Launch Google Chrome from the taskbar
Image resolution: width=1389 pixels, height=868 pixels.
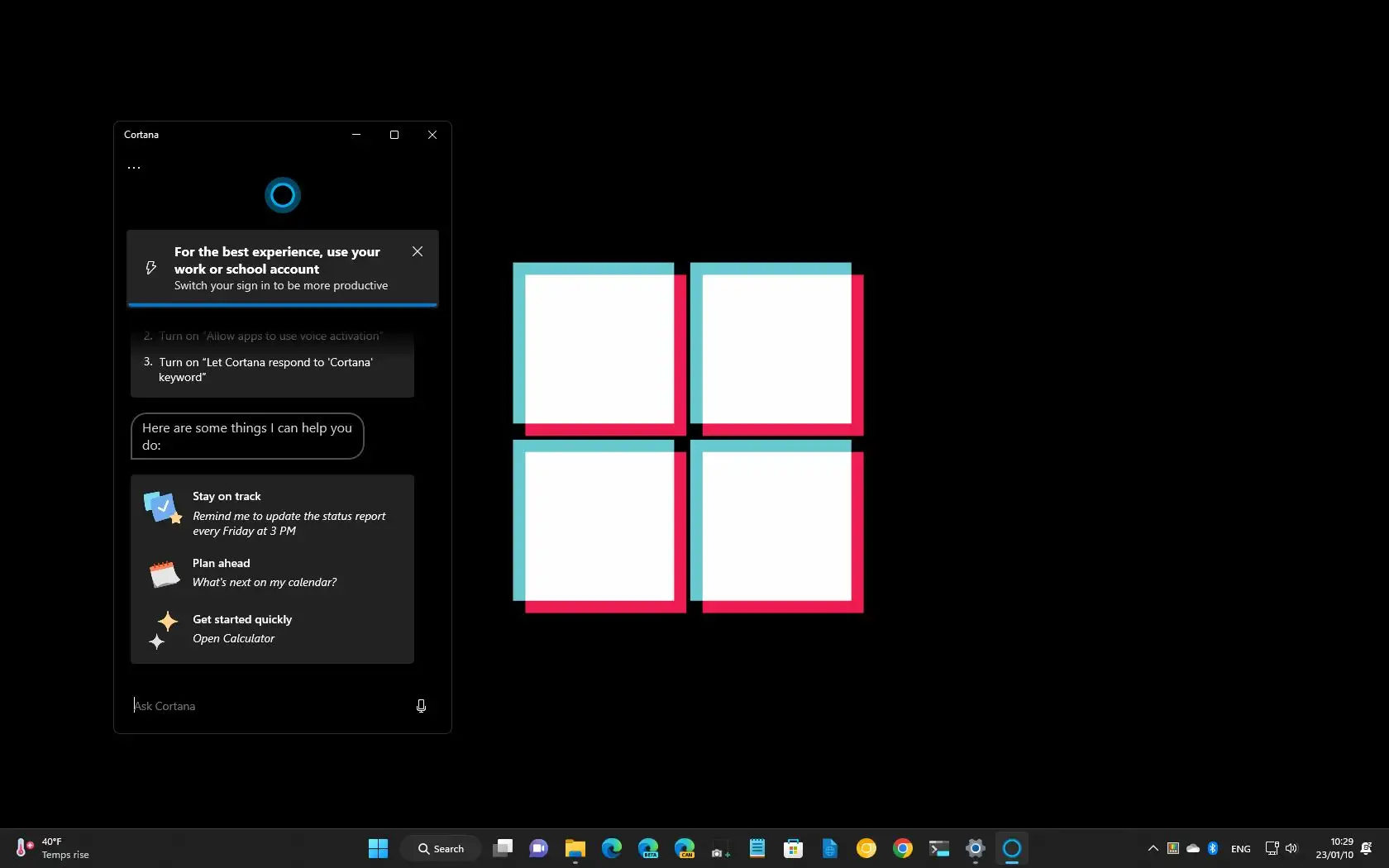903,848
